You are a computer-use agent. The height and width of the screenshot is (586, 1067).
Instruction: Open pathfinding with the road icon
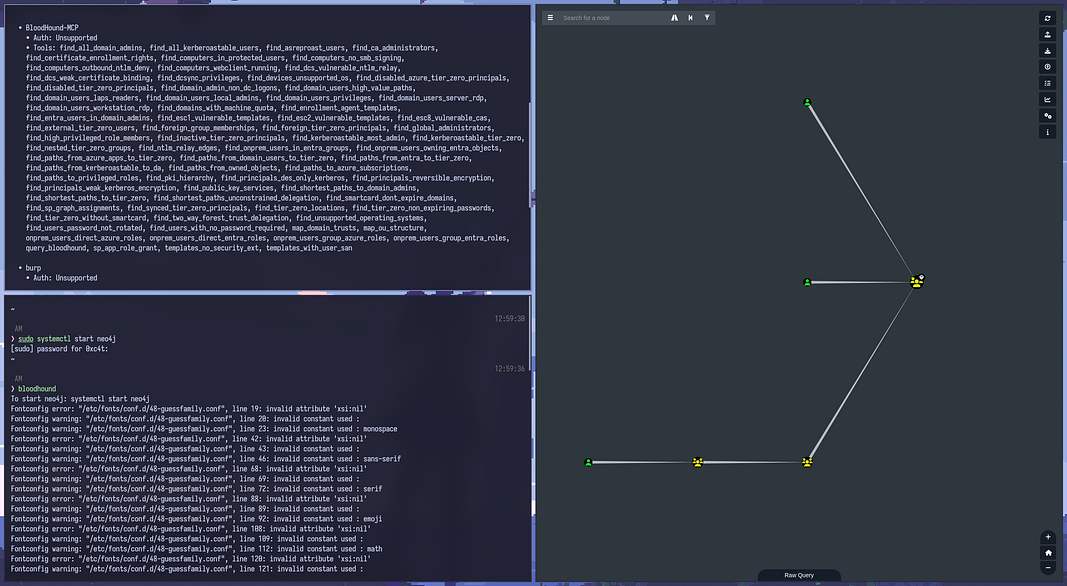click(674, 18)
